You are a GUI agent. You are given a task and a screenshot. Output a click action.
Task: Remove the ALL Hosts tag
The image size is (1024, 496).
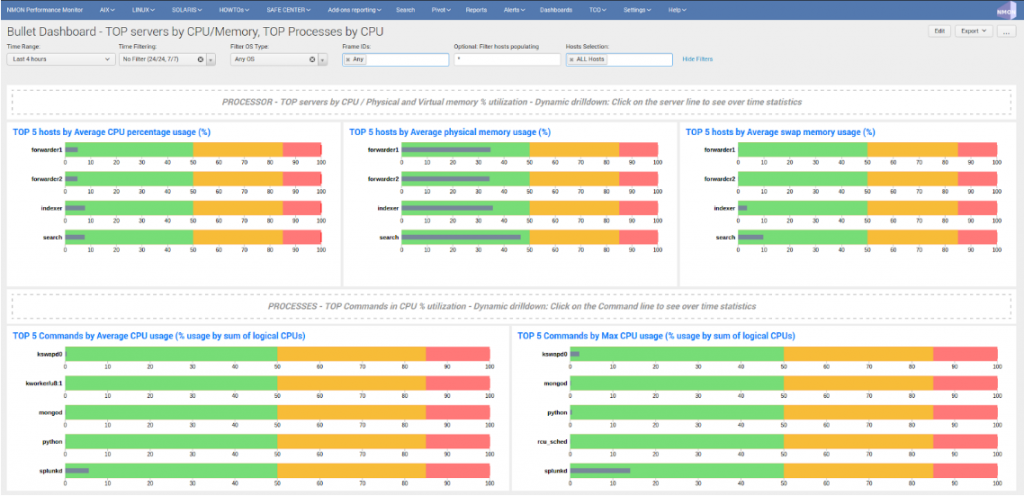click(x=571, y=60)
